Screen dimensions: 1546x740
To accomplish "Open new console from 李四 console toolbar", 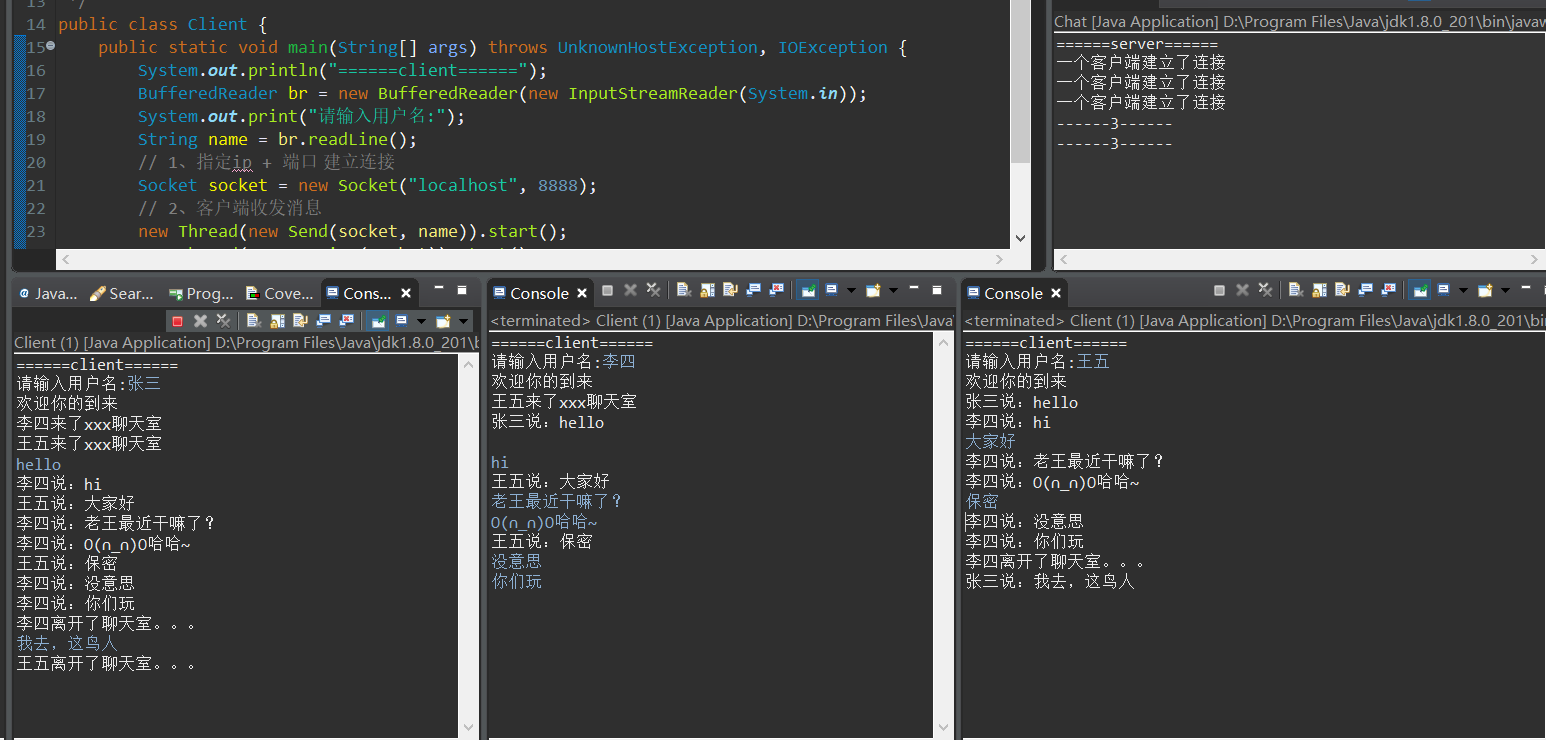I will pos(873,291).
